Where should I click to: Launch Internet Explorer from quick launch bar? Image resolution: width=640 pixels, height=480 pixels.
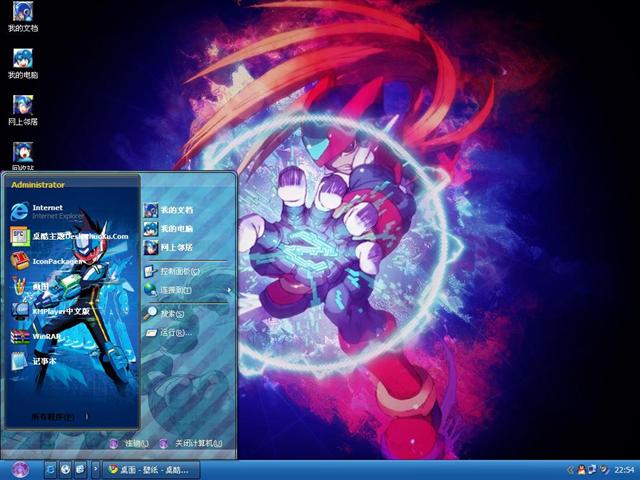coord(51,469)
